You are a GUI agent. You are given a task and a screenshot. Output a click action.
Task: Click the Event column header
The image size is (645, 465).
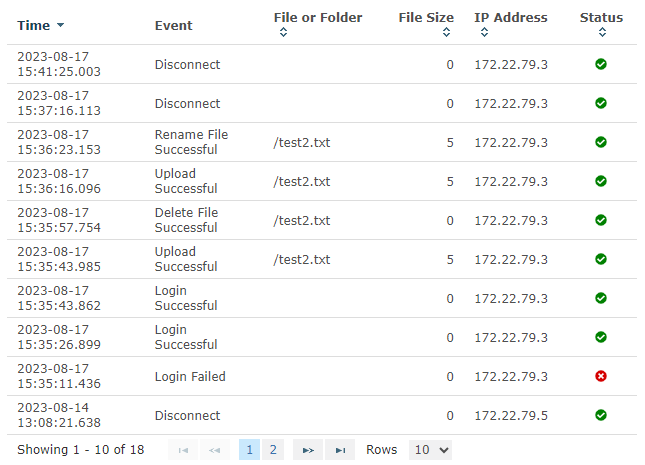coord(173,26)
